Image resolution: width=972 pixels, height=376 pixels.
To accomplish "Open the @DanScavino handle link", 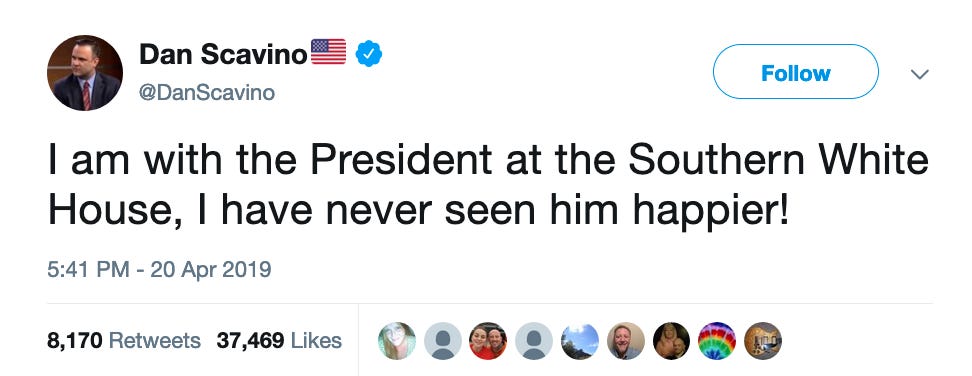I will click(208, 93).
